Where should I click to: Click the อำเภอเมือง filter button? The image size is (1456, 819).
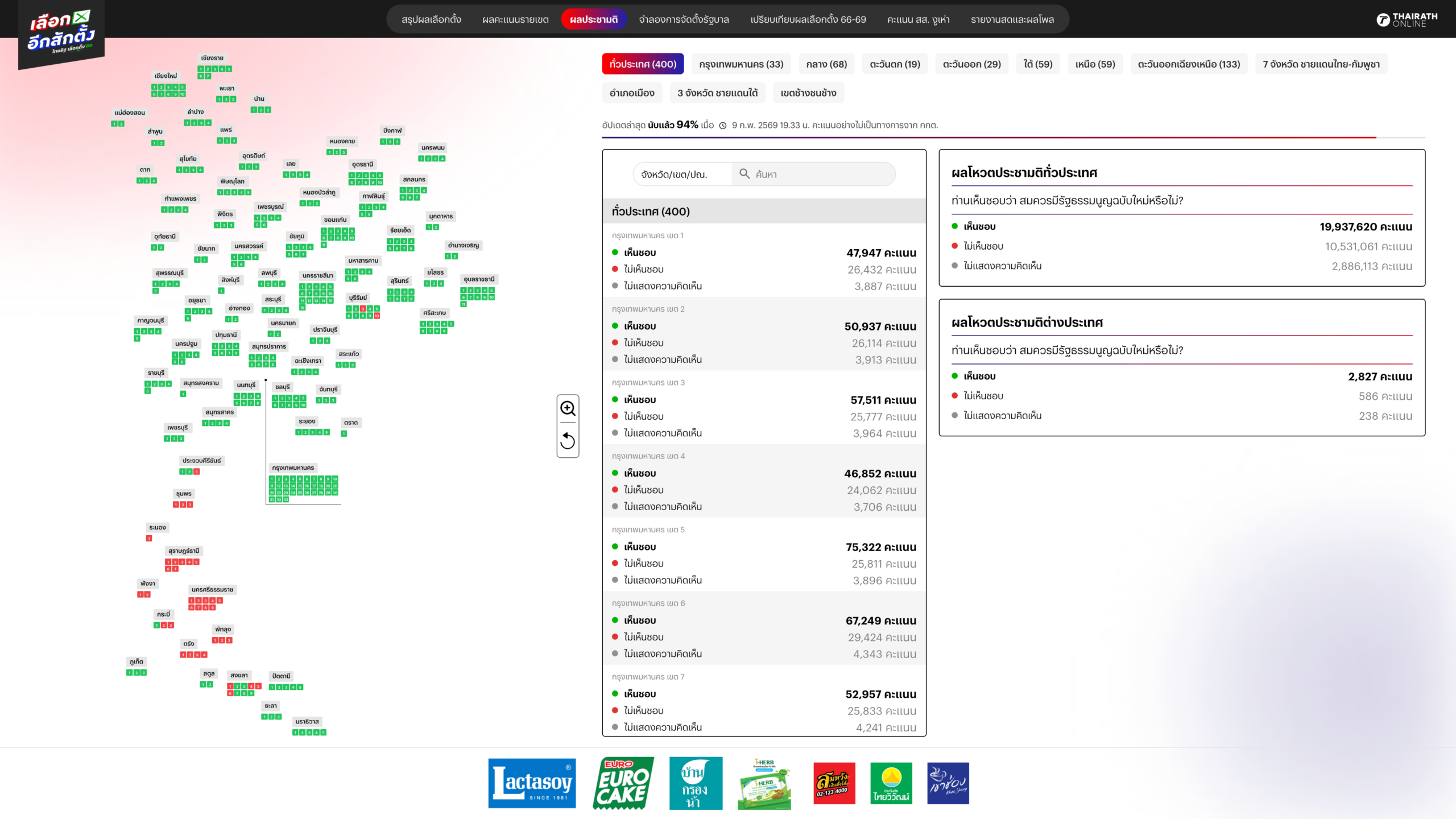[x=632, y=93]
